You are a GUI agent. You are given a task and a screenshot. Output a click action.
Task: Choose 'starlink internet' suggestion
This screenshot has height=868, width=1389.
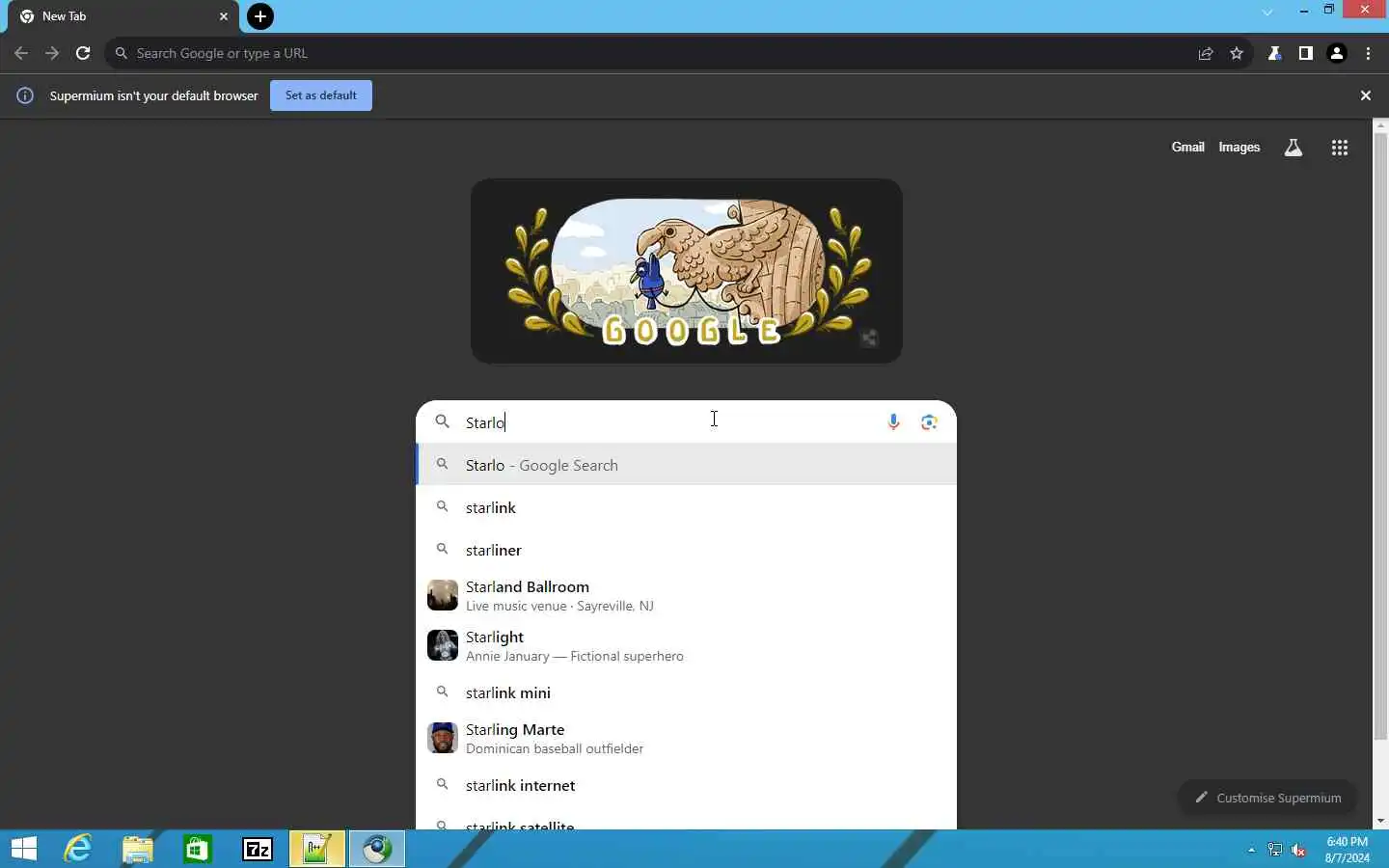click(686, 785)
